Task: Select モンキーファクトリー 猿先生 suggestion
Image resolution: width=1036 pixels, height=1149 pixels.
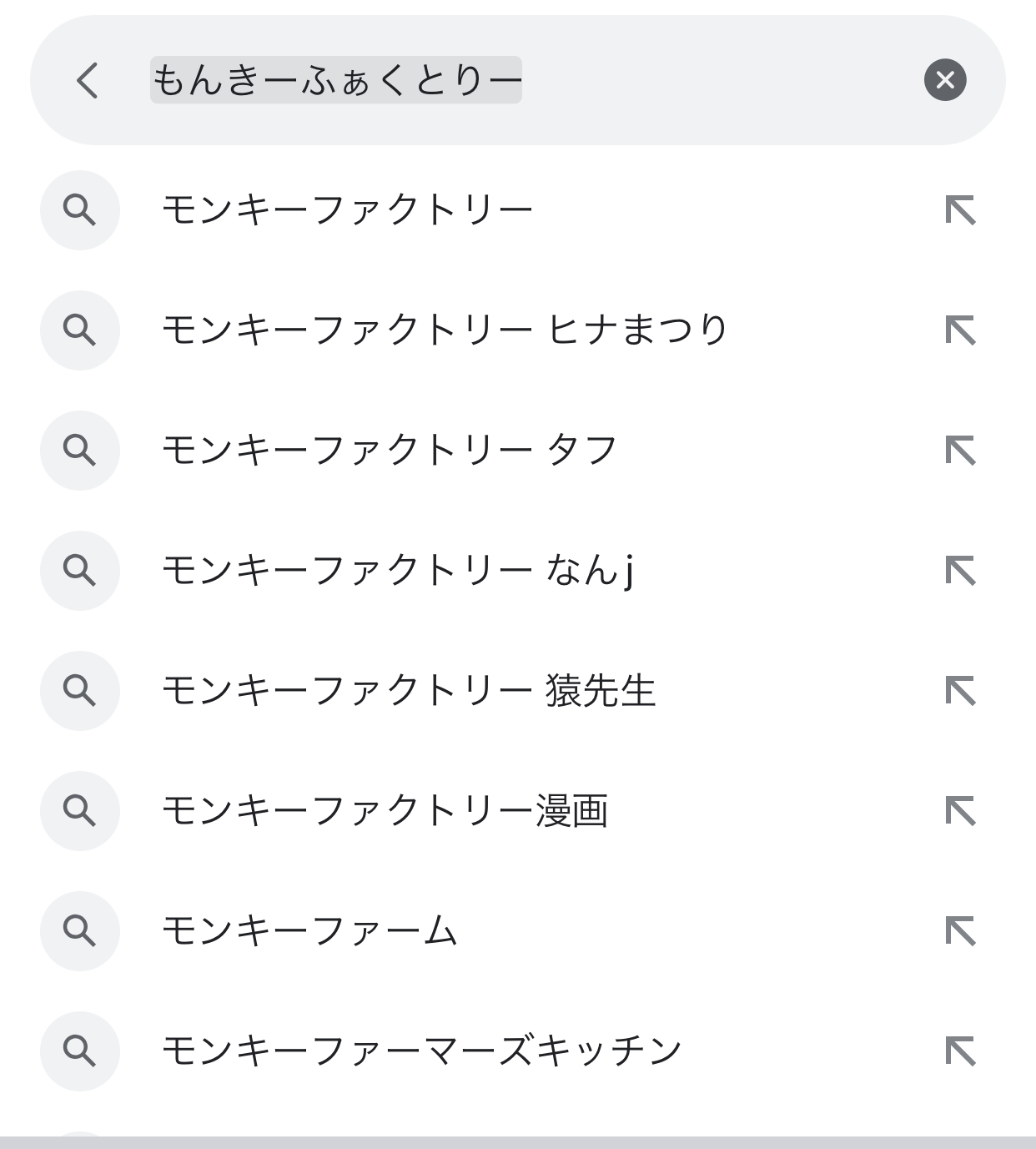Action: tap(518, 691)
